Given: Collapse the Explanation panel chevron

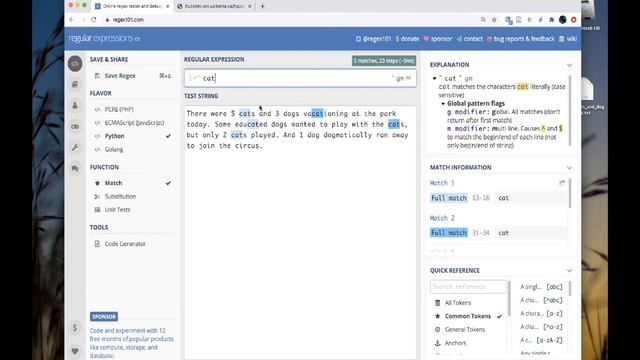Looking at the screenshot, I should click(x=569, y=65).
